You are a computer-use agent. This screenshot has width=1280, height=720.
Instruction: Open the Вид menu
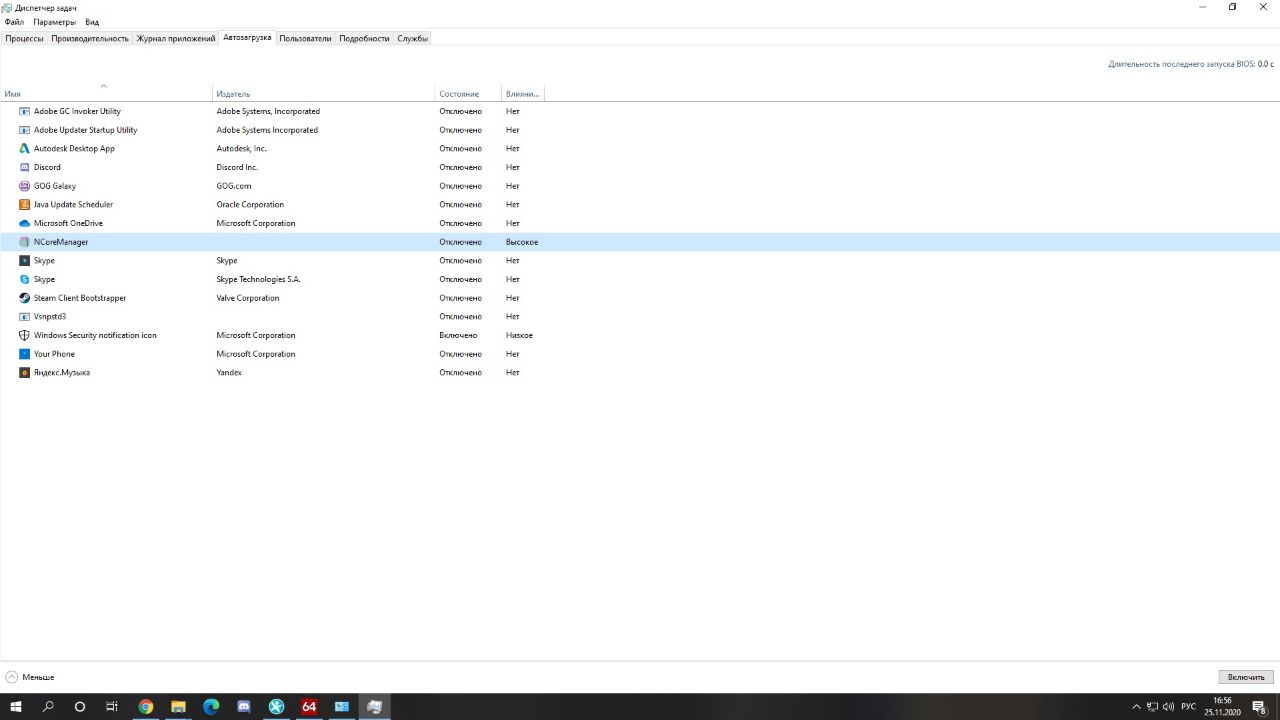92,22
